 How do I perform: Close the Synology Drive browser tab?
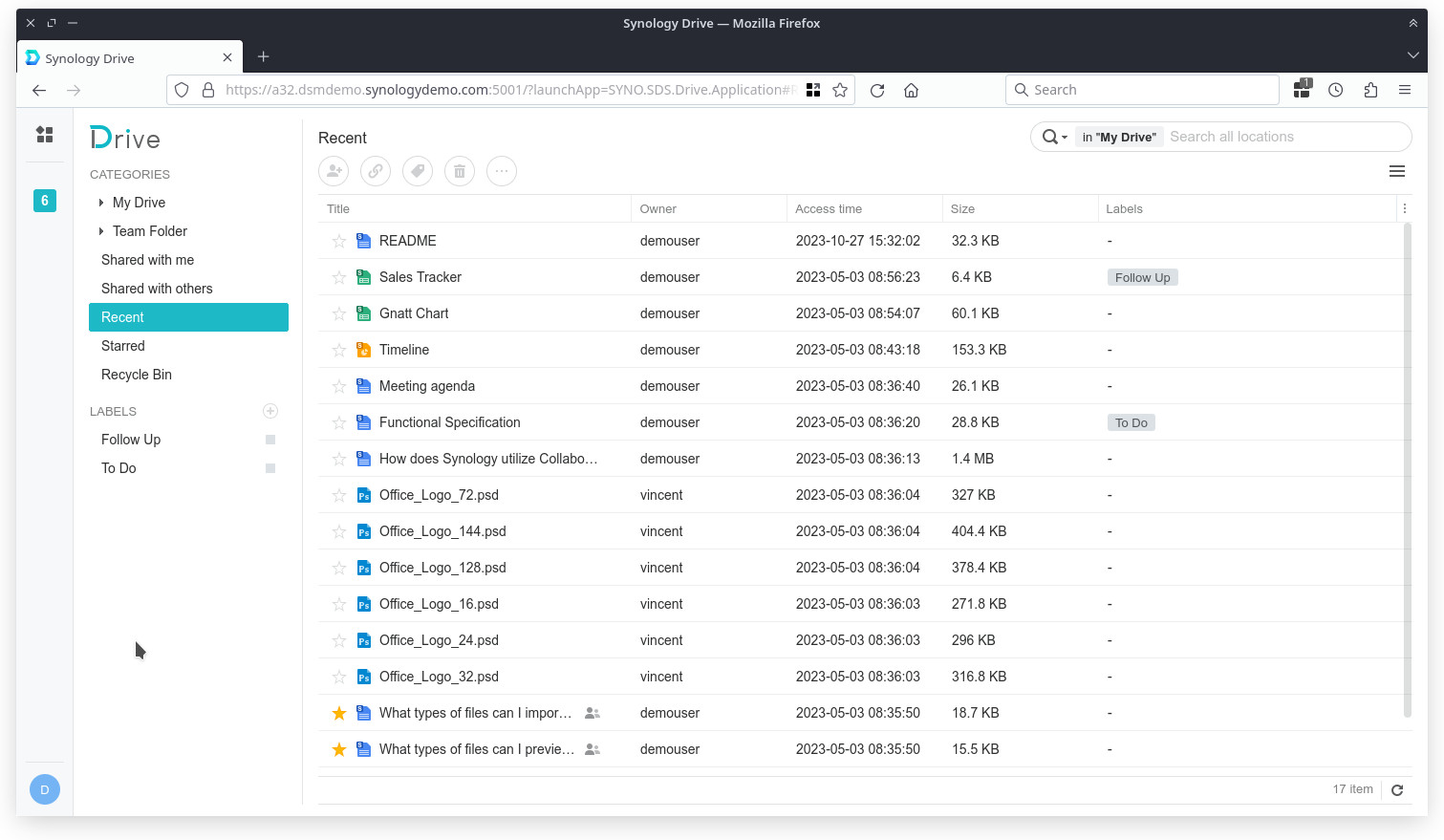227,57
